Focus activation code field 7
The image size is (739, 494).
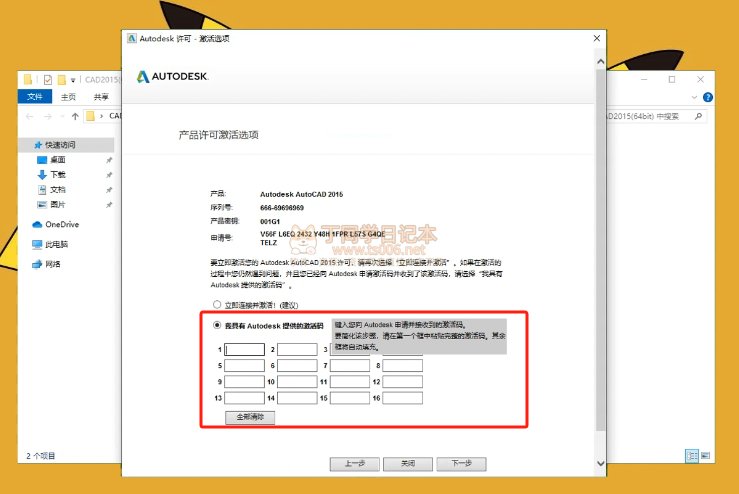[350, 365]
